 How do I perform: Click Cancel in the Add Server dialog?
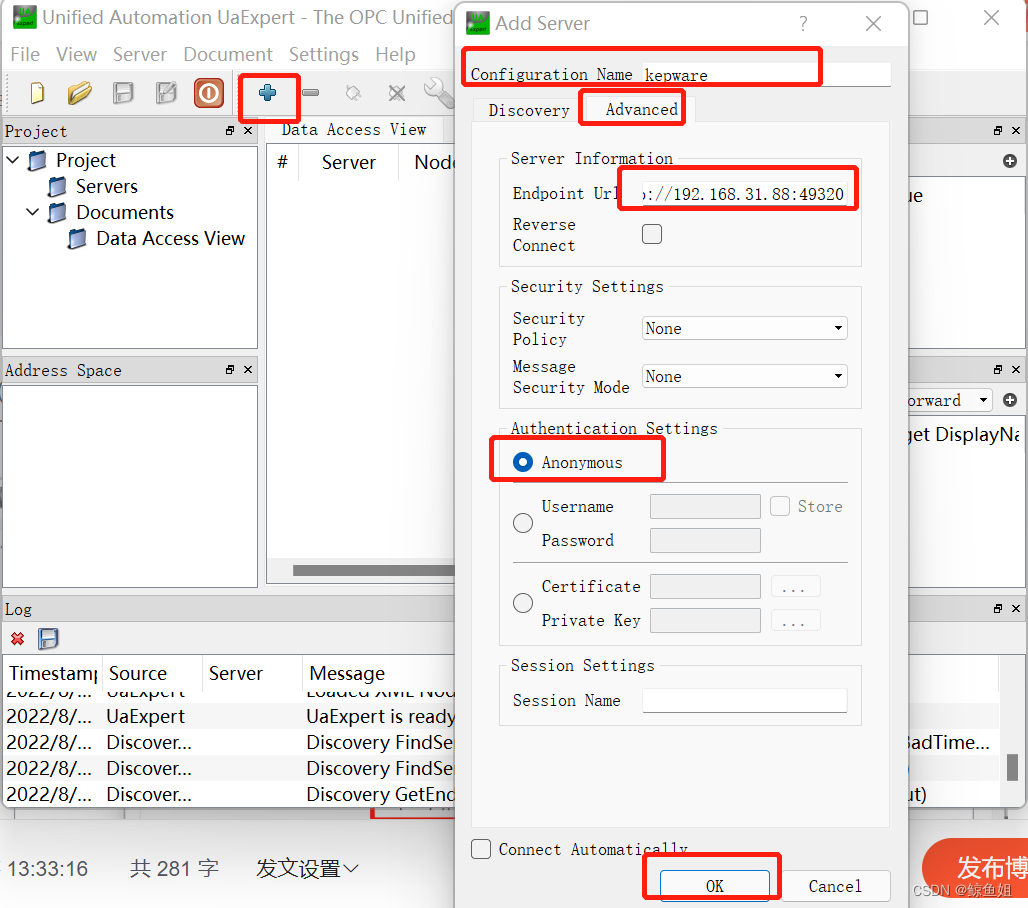point(835,886)
